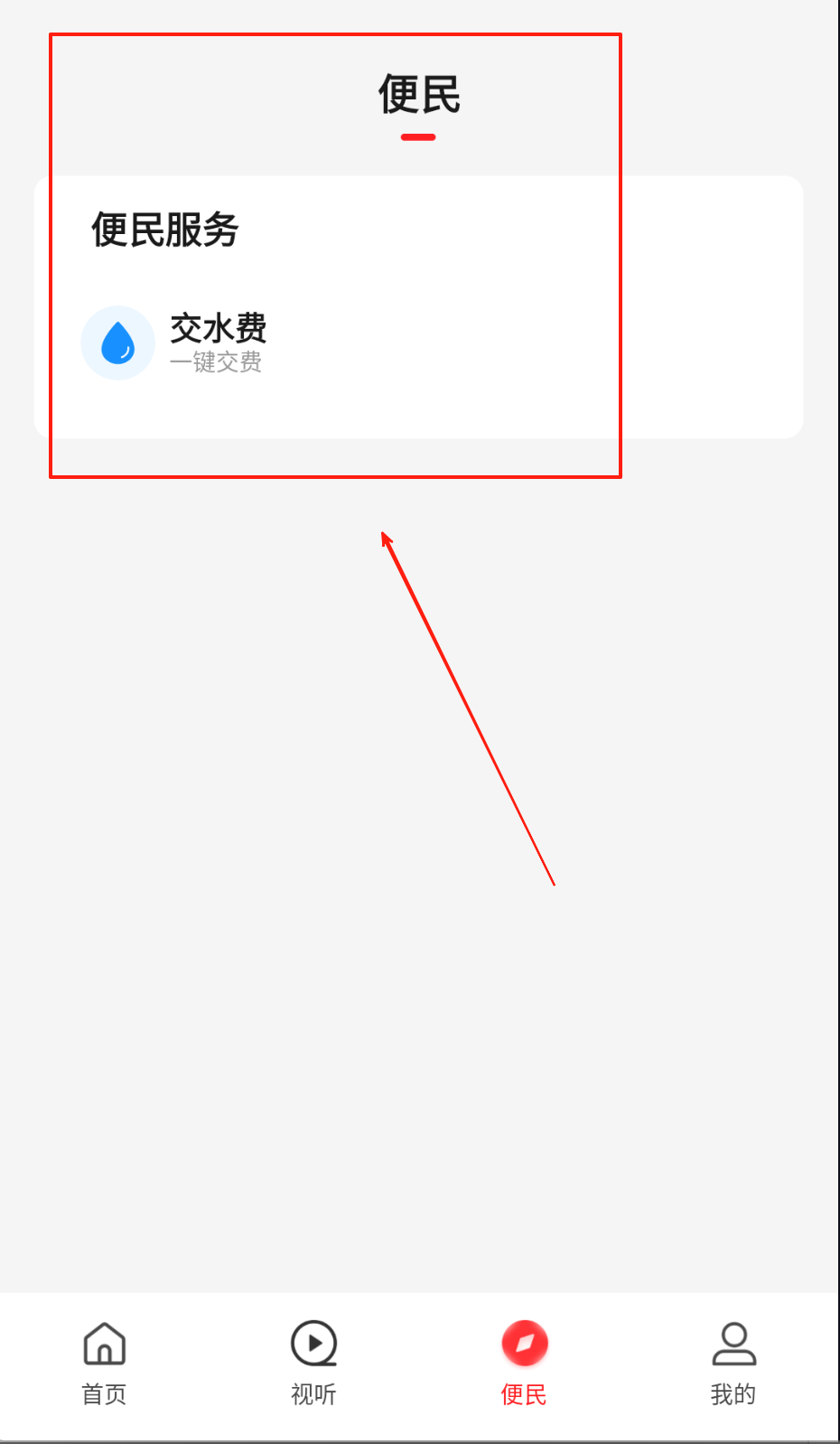This screenshot has height=1444, width=840.
Task: Tap the red 便民 compass icon
Action: [525, 1344]
